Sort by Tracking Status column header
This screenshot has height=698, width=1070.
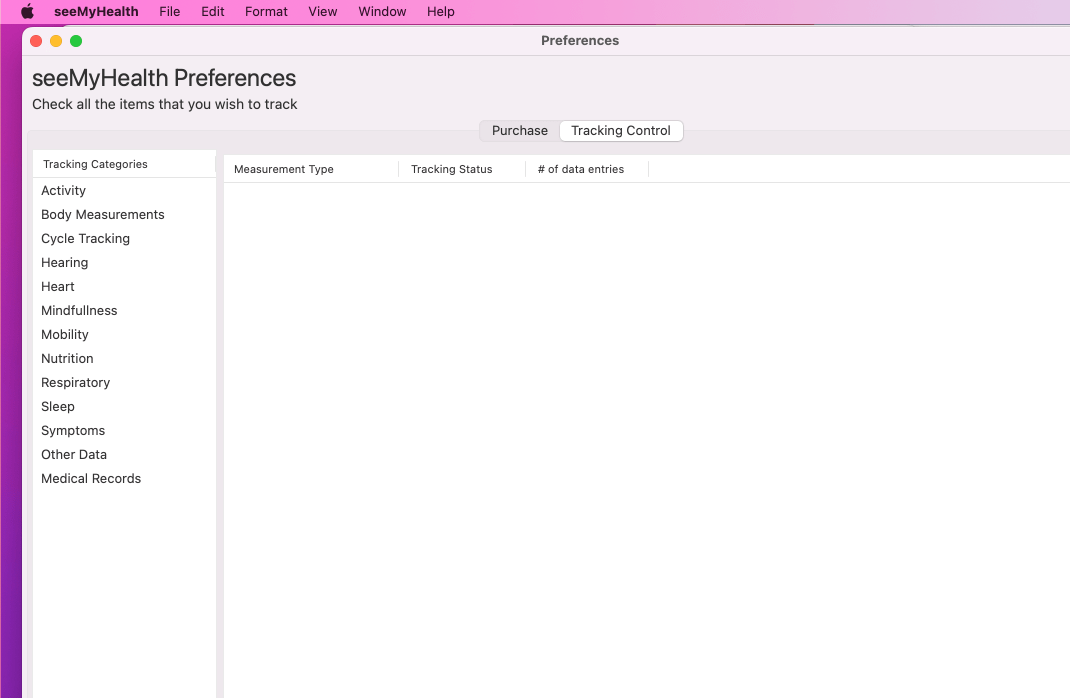tap(462, 169)
